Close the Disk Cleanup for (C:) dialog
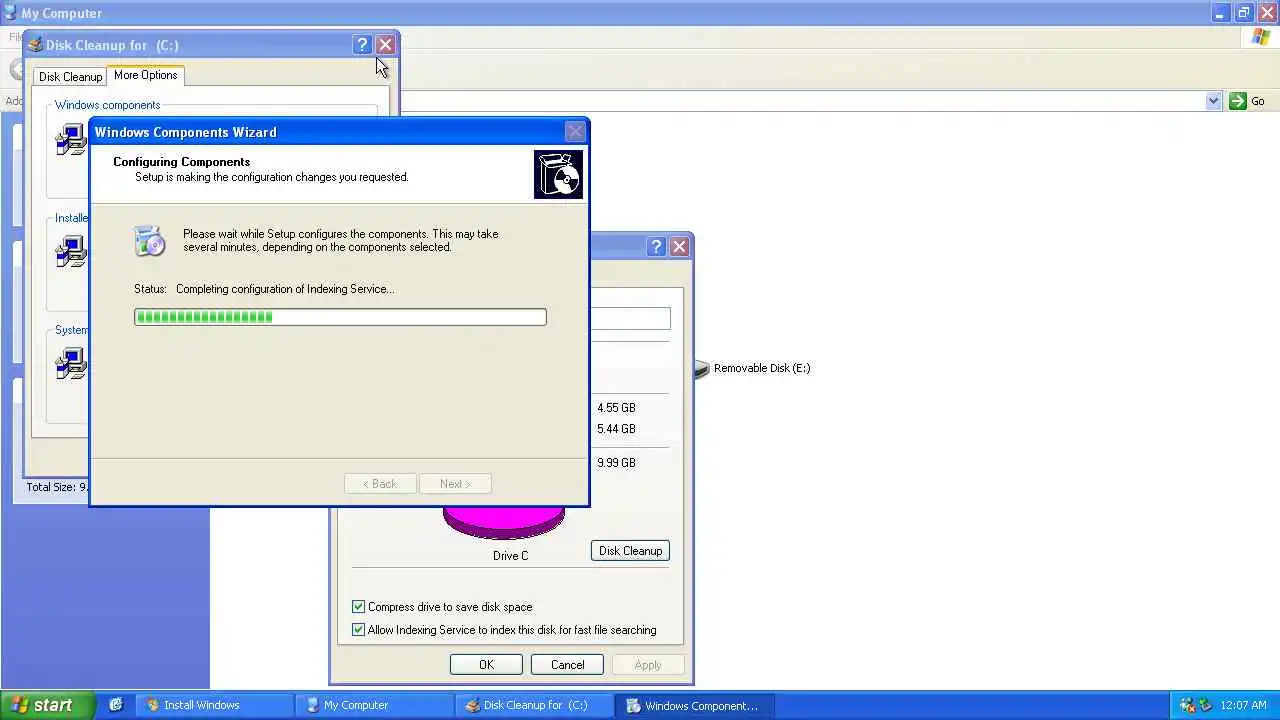This screenshot has height=720, width=1280. click(x=385, y=45)
